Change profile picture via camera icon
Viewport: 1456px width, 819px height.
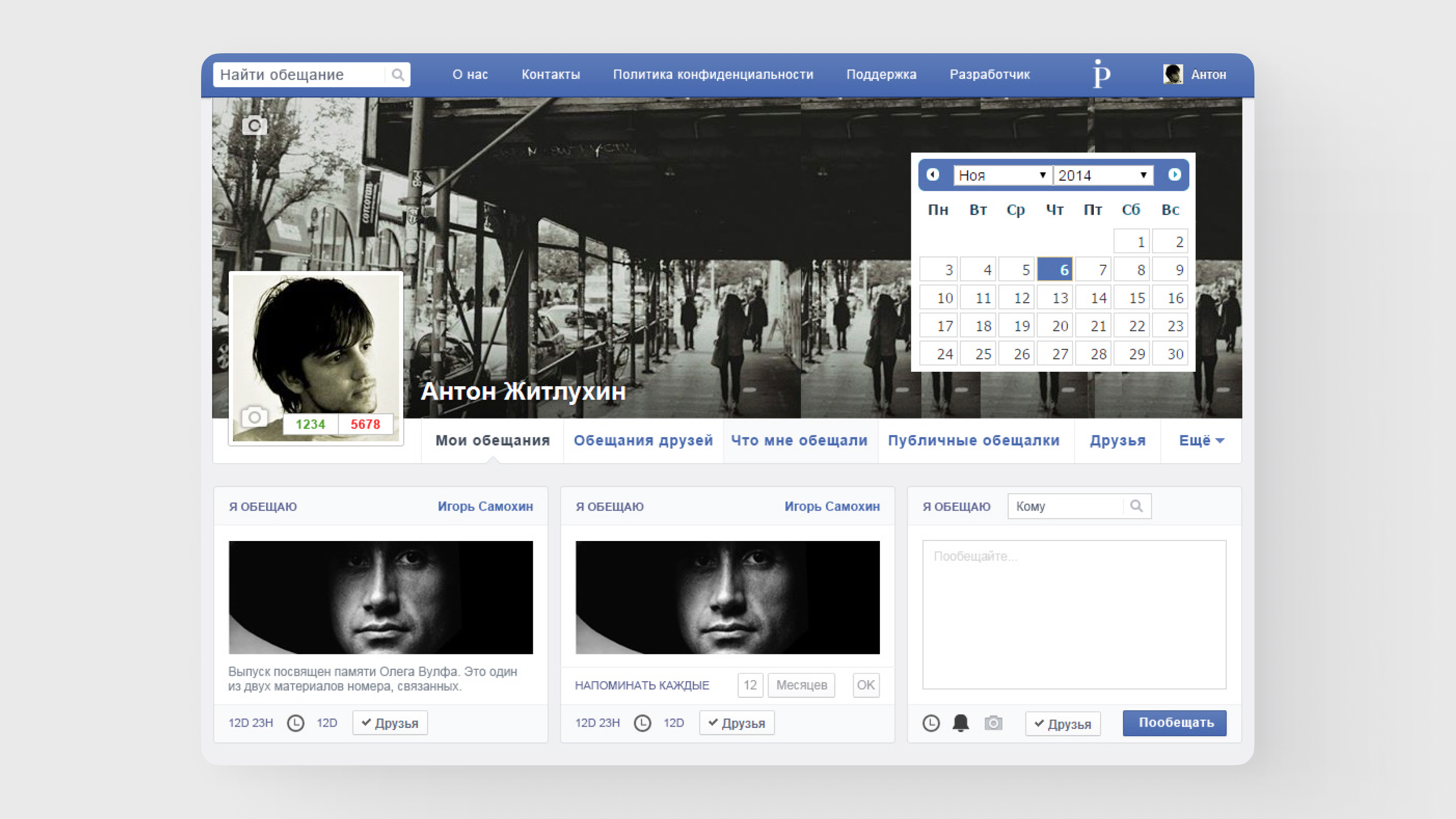tap(254, 417)
